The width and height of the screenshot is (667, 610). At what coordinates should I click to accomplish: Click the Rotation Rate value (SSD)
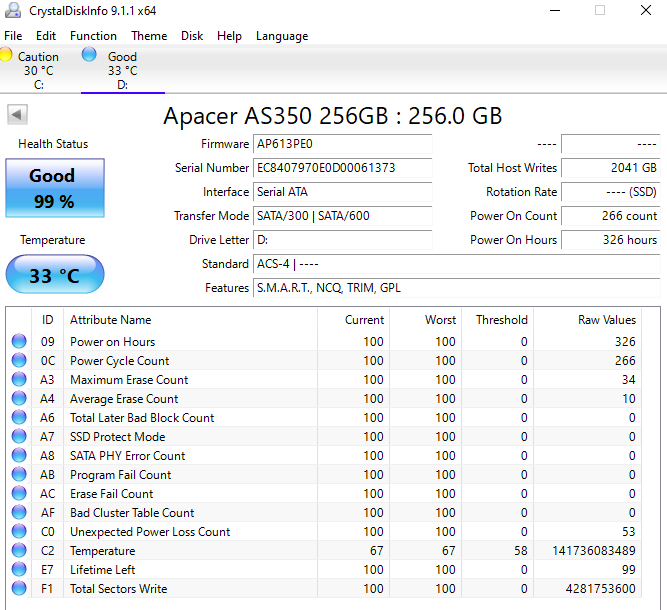point(611,192)
